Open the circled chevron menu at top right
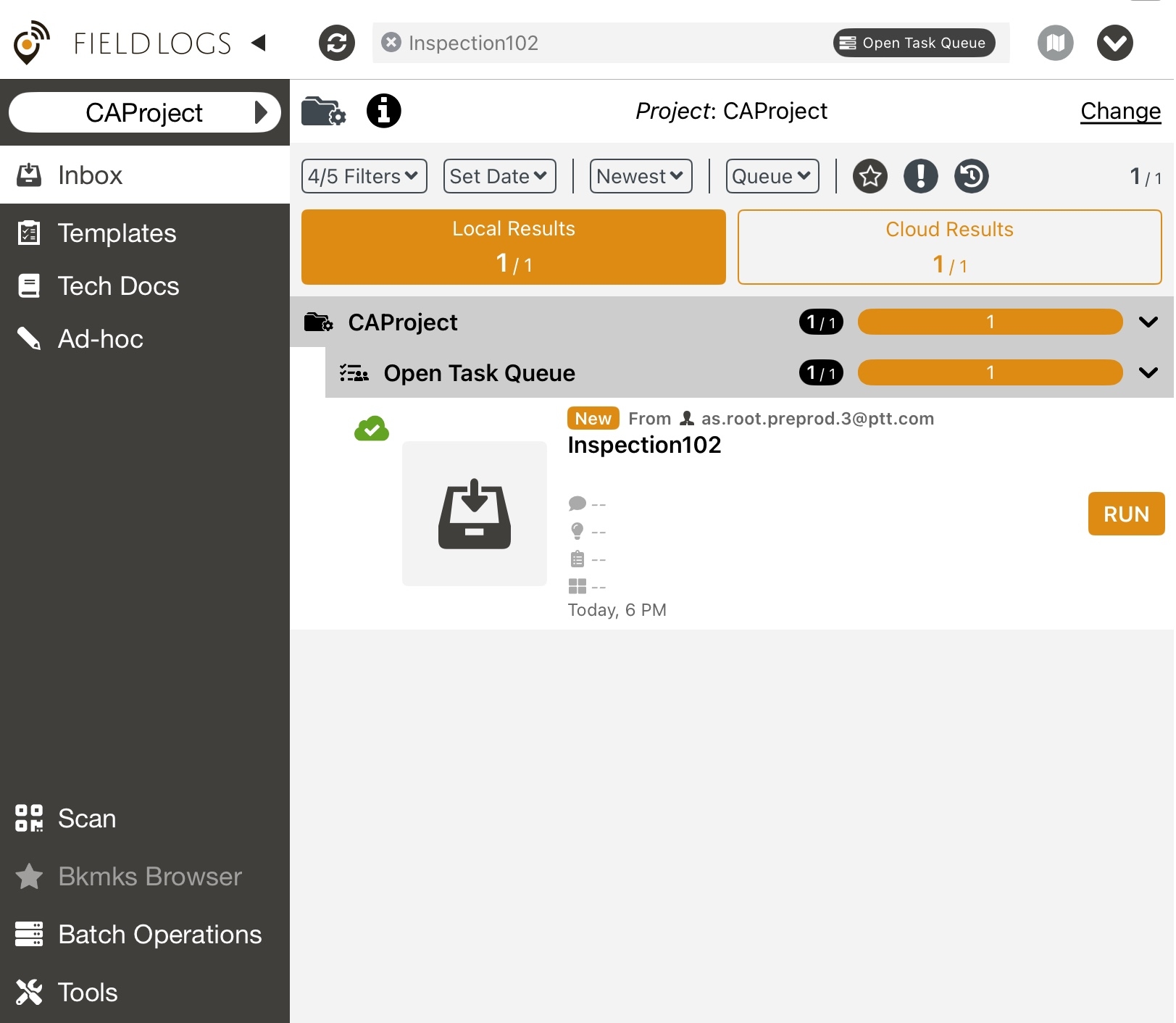The image size is (1176, 1023). pos(1114,43)
